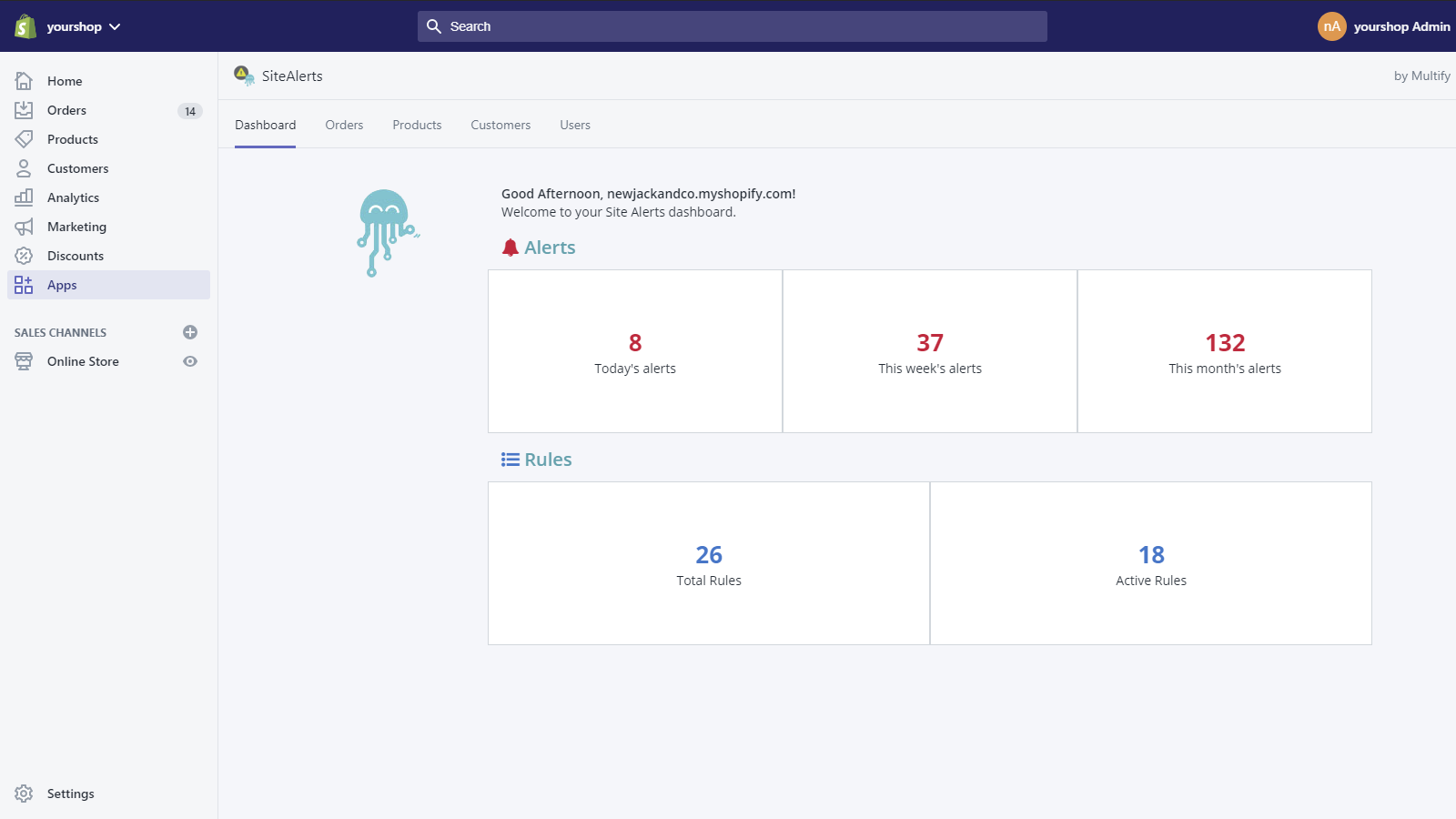The height and width of the screenshot is (819, 1456).
Task: Click the SiteAlerts app logo icon
Action: (243, 76)
